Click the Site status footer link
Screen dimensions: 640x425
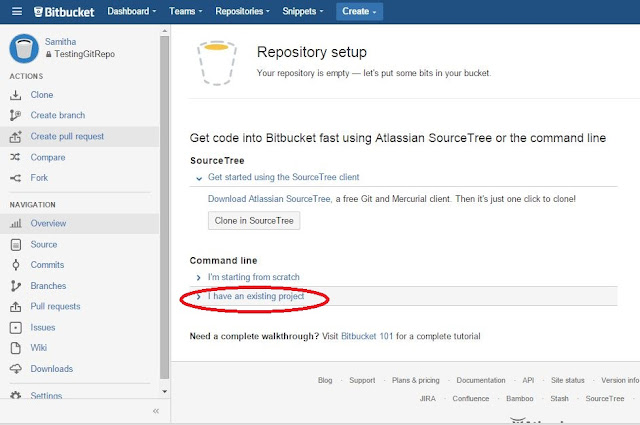click(567, 380)
